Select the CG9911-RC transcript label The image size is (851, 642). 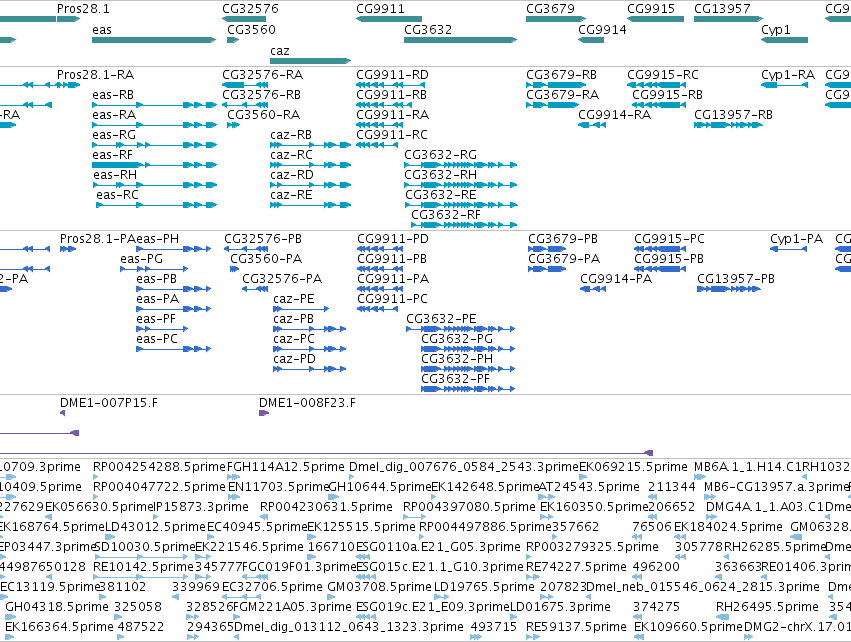[x=392, y=135]
